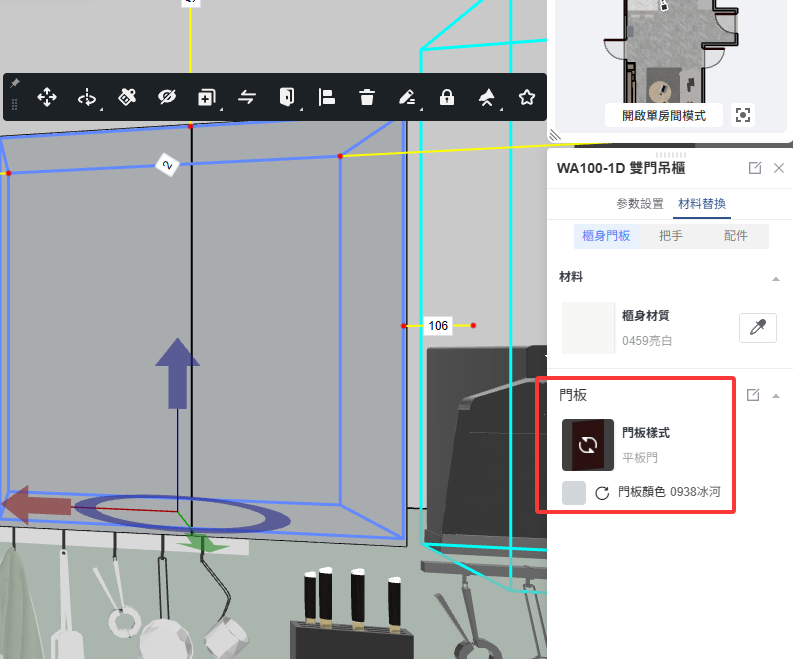Image resolution: width=793 pixels, height=659 pixels.
Task: Click the 開啟單房間模式 button
Action: [663, 115]
